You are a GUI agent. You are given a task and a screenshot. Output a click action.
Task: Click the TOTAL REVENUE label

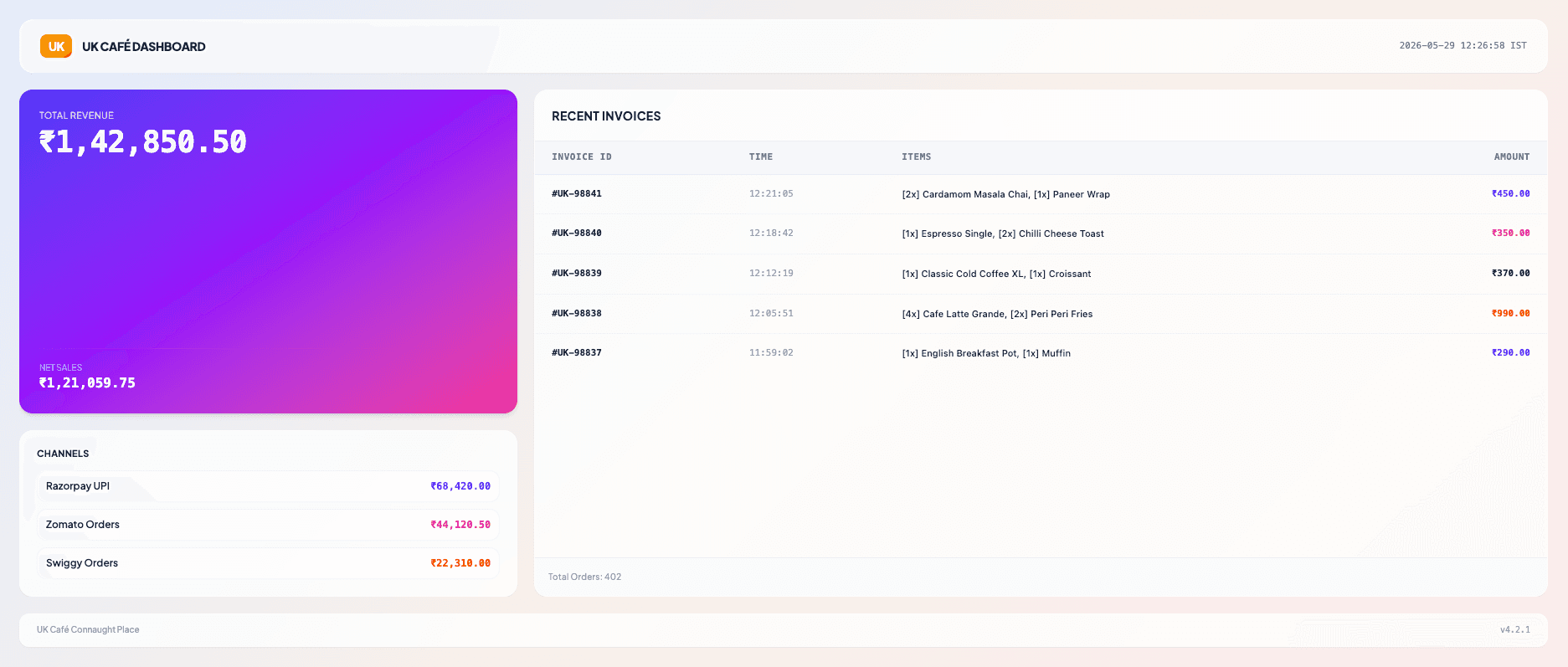coord(76,115)
